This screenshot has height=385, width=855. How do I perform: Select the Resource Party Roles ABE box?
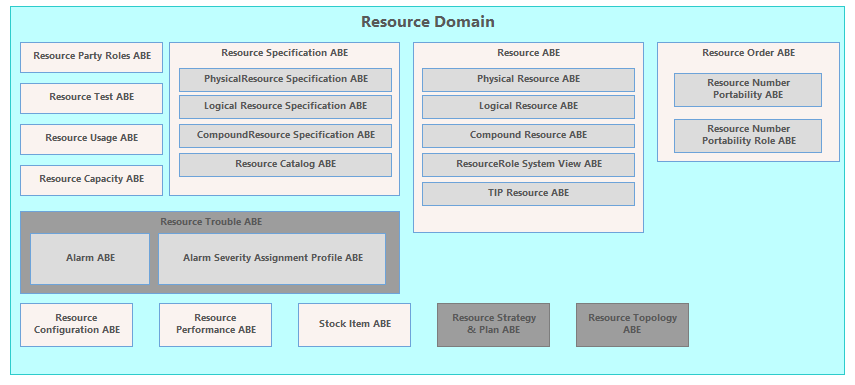tap(92, 57)
